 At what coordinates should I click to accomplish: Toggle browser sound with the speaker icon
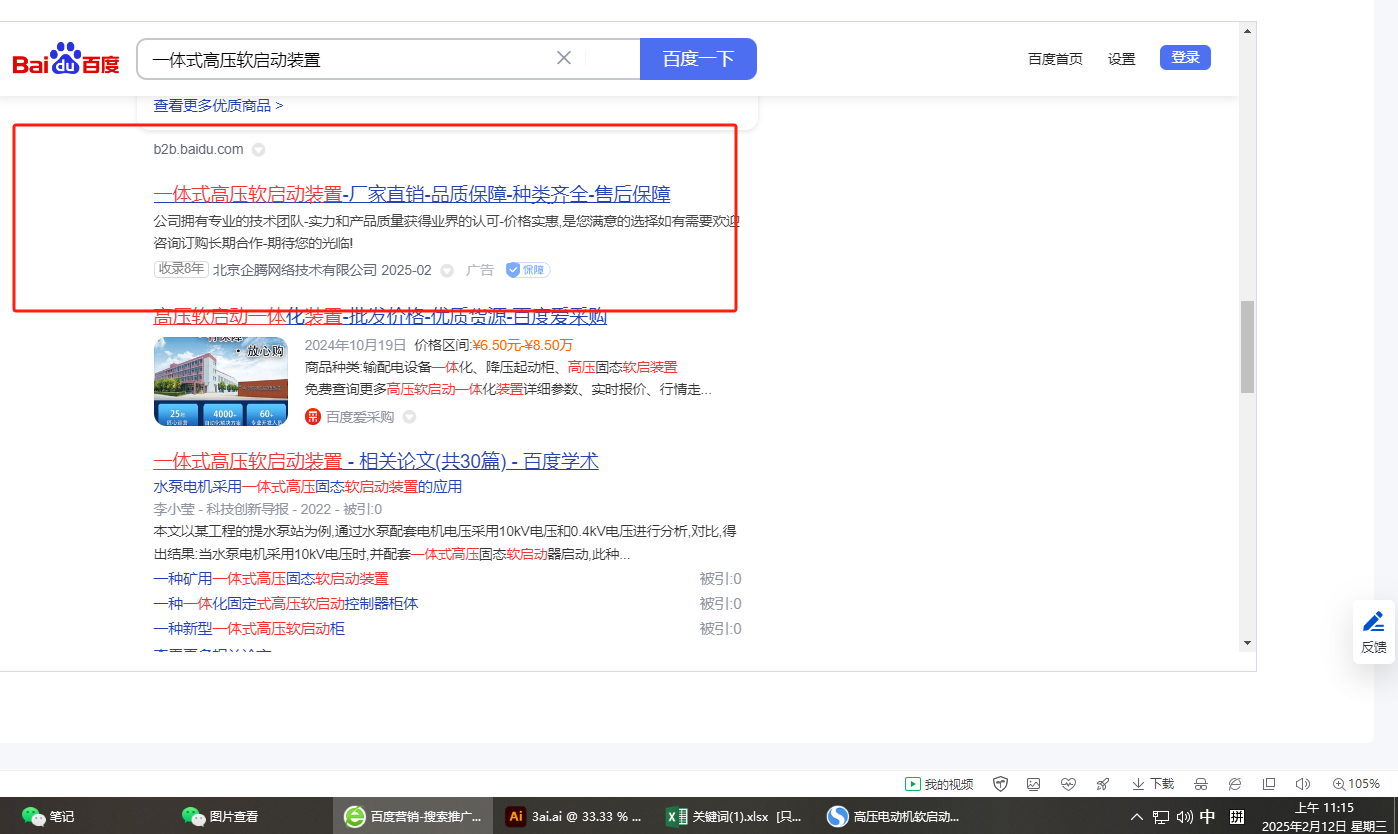tap(1302, 784)
